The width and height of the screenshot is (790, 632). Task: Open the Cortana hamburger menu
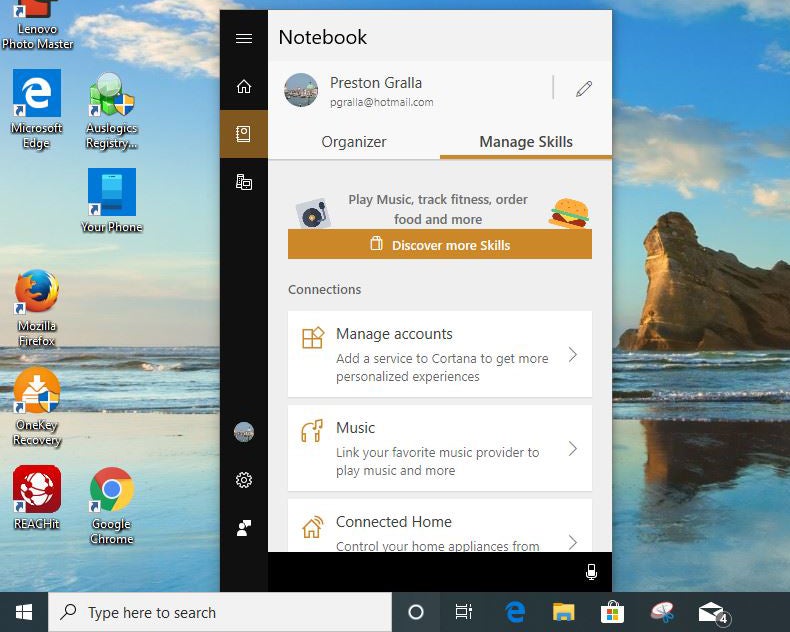click(x=244, y=38)
